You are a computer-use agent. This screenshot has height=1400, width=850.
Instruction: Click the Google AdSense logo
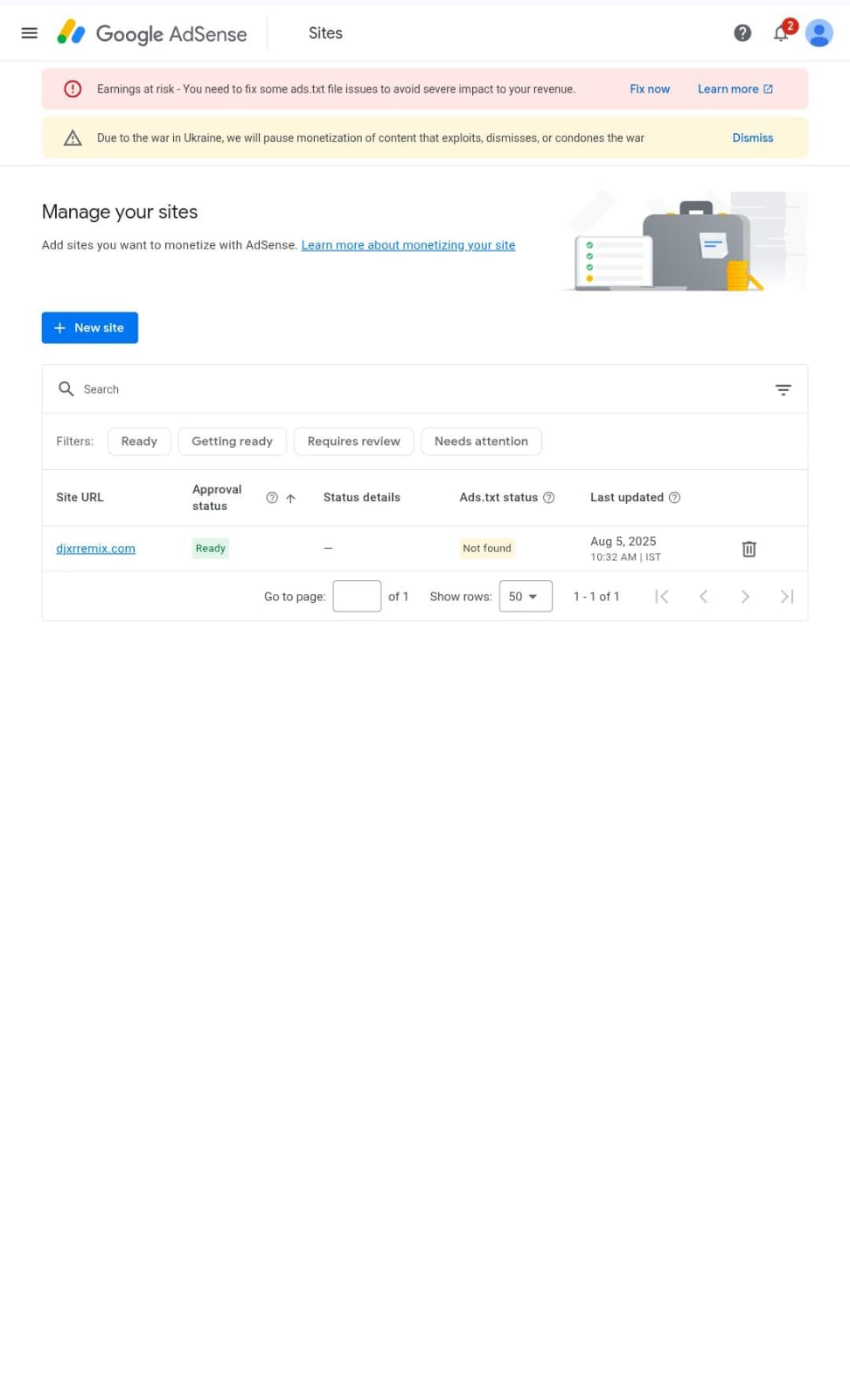pyautogui.click(x=152, y=33)
